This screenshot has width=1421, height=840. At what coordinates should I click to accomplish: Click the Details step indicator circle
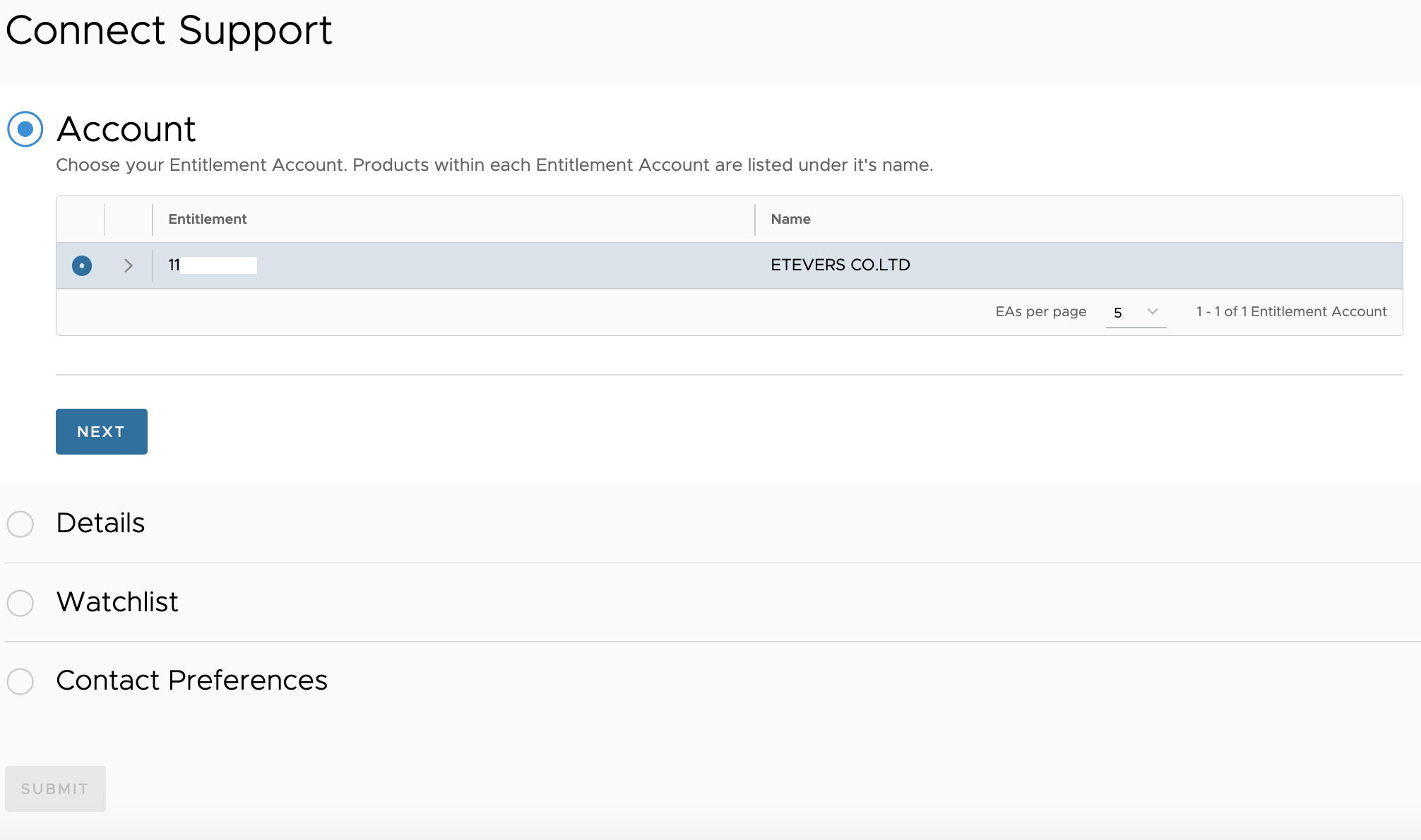pyautogui.click(x=20, y=524)
